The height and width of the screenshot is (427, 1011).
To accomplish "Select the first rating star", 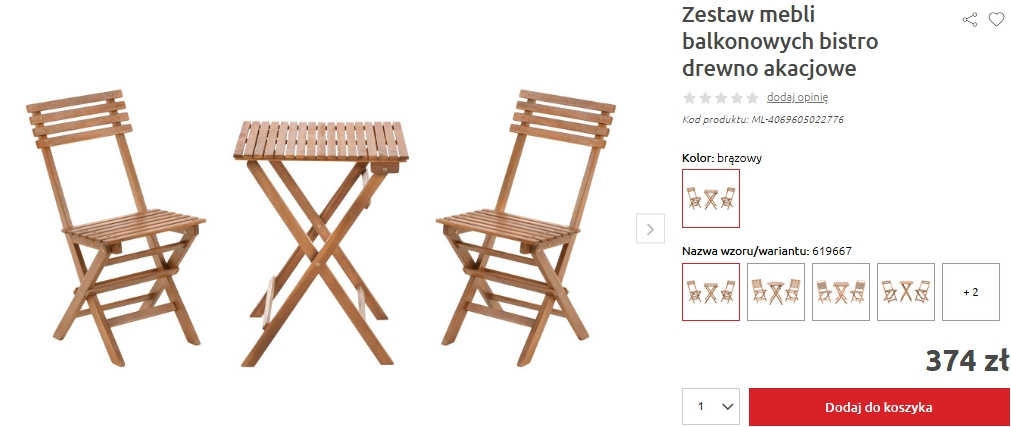I will (x=689, y=98).
